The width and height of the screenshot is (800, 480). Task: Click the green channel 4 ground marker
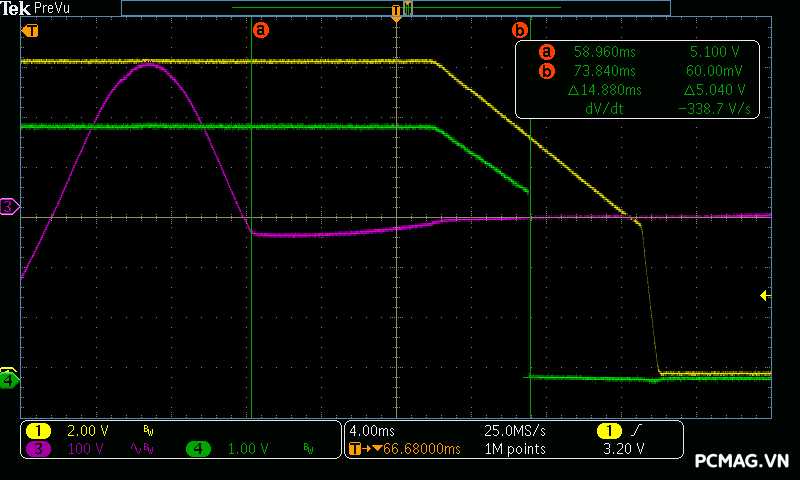(9, 380)
